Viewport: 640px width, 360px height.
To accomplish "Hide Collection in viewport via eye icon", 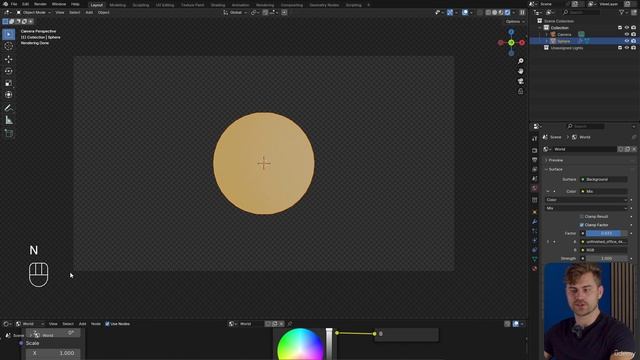I will click(627, 28).
